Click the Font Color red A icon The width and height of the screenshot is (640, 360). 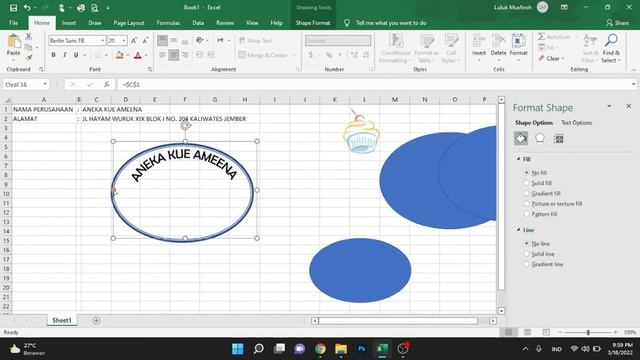tap(138, 55)
